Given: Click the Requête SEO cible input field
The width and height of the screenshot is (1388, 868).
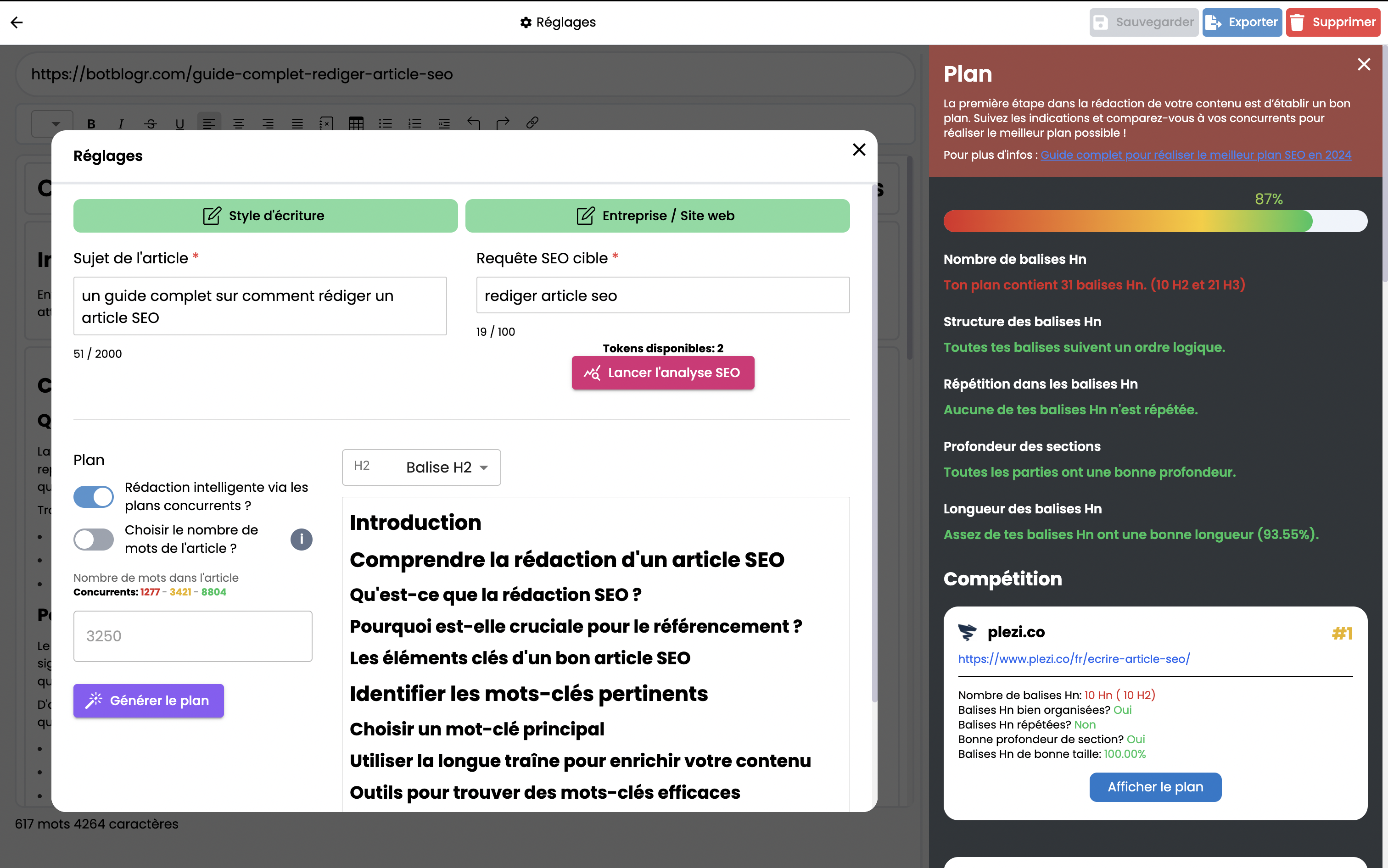Looking at the screenshot, I should 663,295.
